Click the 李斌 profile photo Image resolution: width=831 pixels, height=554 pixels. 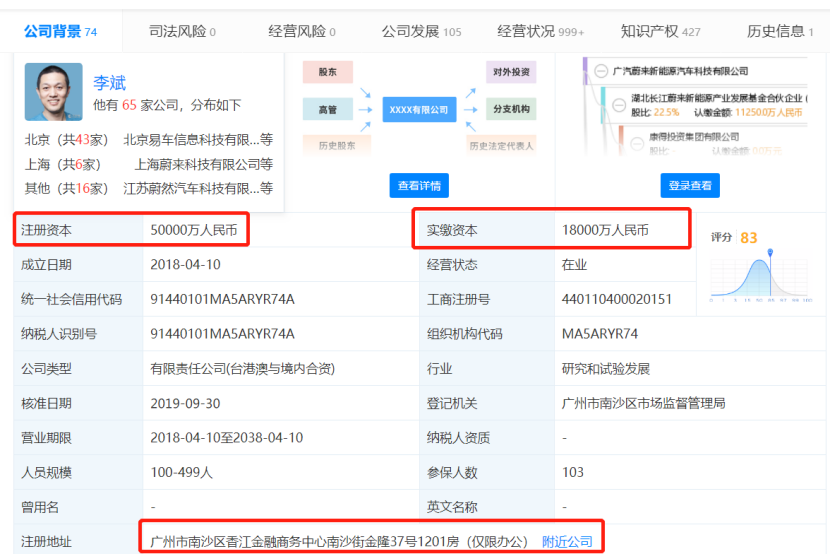coord(54,92)
